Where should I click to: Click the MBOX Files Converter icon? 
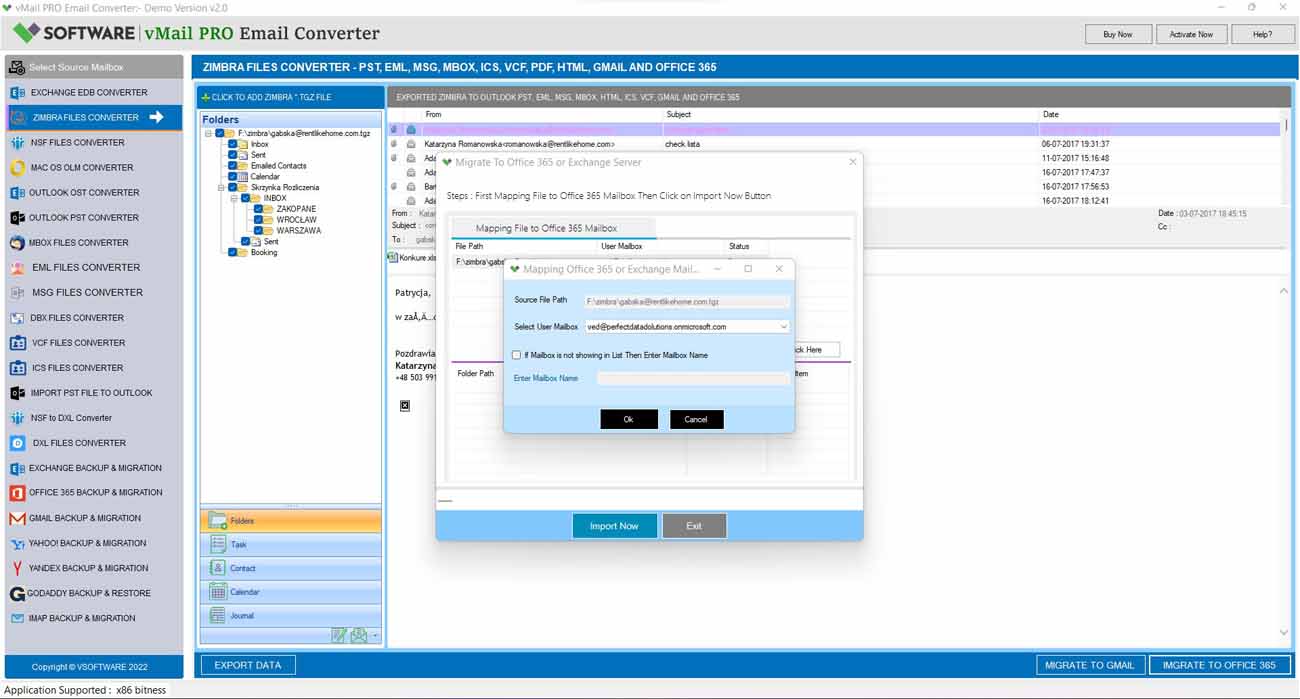[17, 242]
